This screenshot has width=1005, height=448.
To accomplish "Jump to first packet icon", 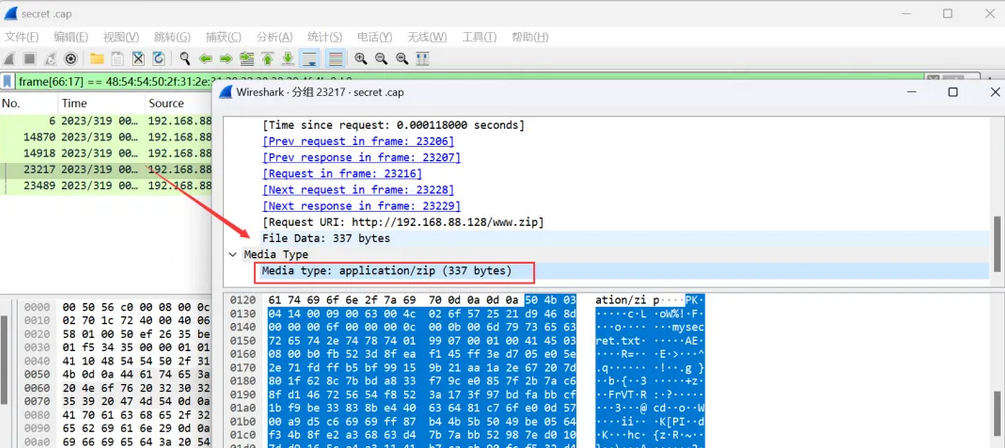I will coord(267,59).
